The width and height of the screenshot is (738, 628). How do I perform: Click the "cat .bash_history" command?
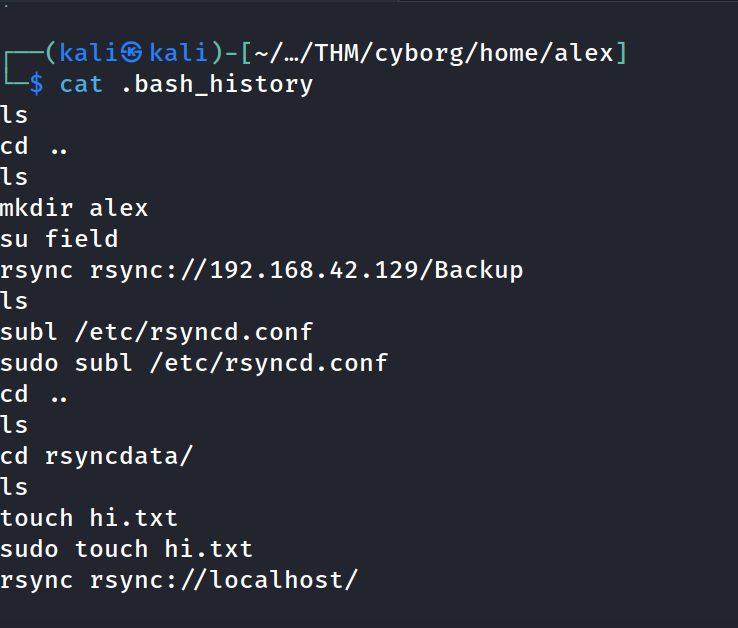[186, 84]
